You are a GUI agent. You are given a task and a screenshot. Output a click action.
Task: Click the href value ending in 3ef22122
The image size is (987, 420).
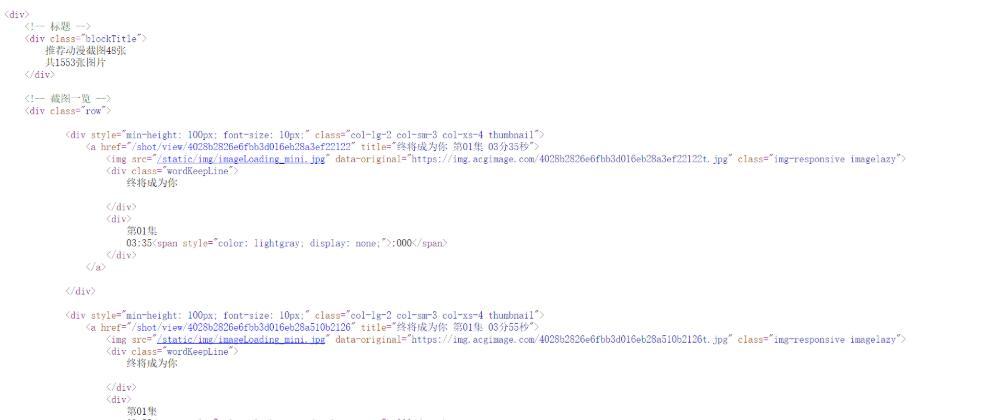(242, 147)
